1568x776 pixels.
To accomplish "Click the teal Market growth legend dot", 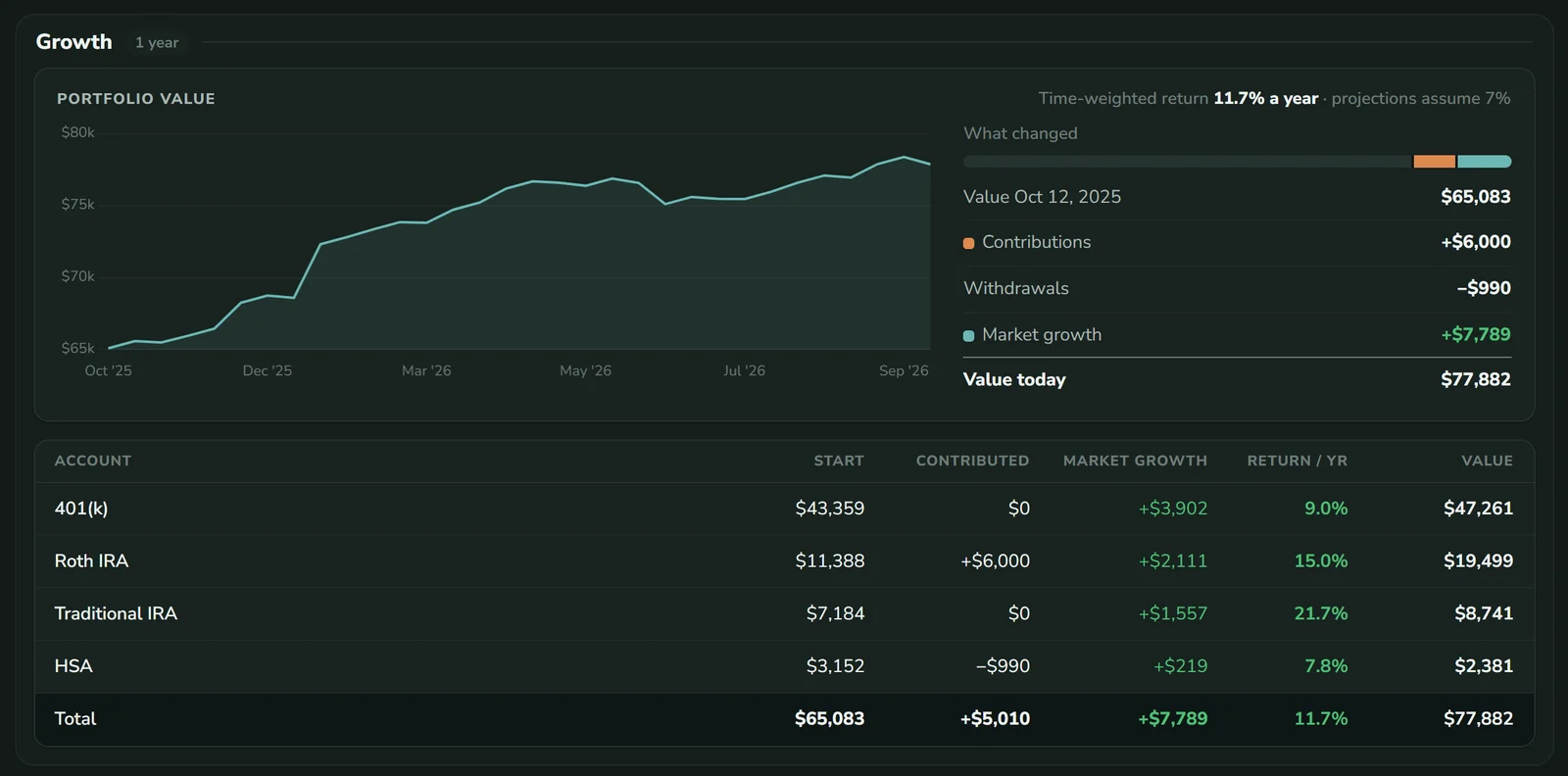I will (x=968, y=336).
